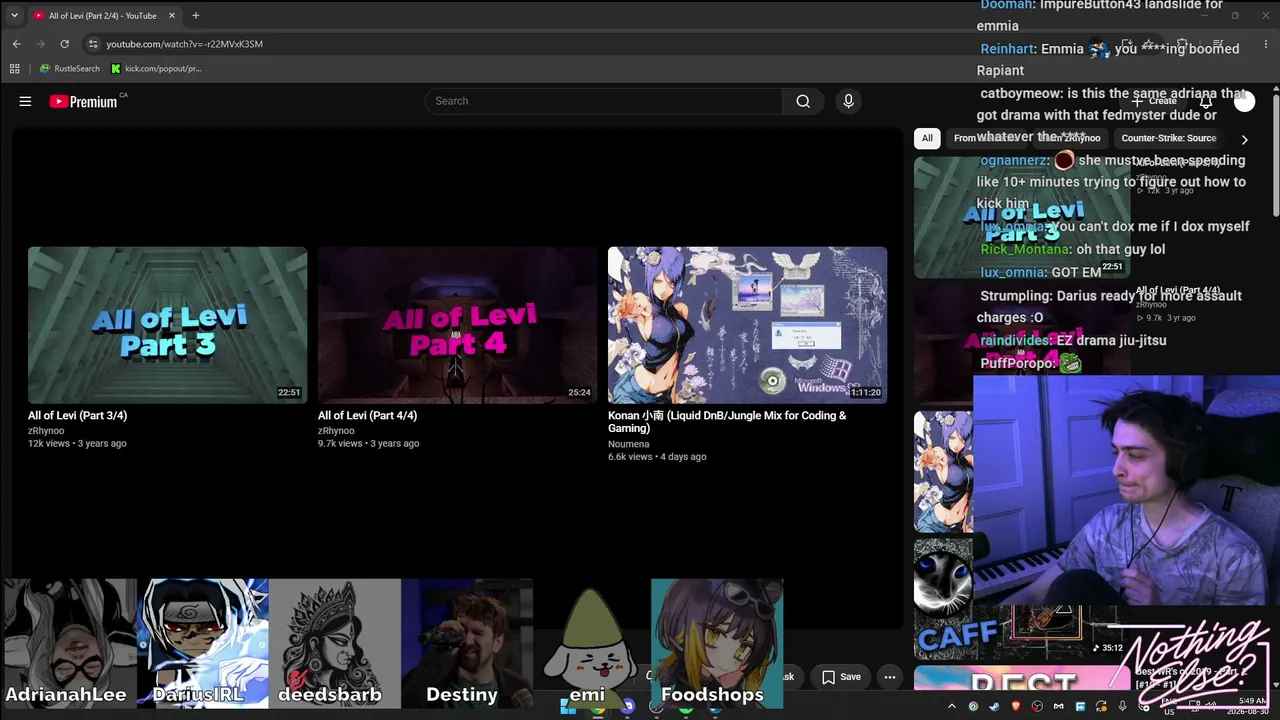The width and height of the screenshot is (1280, 720).
Task: Reload the YouTube page
Action: point(64,44)
